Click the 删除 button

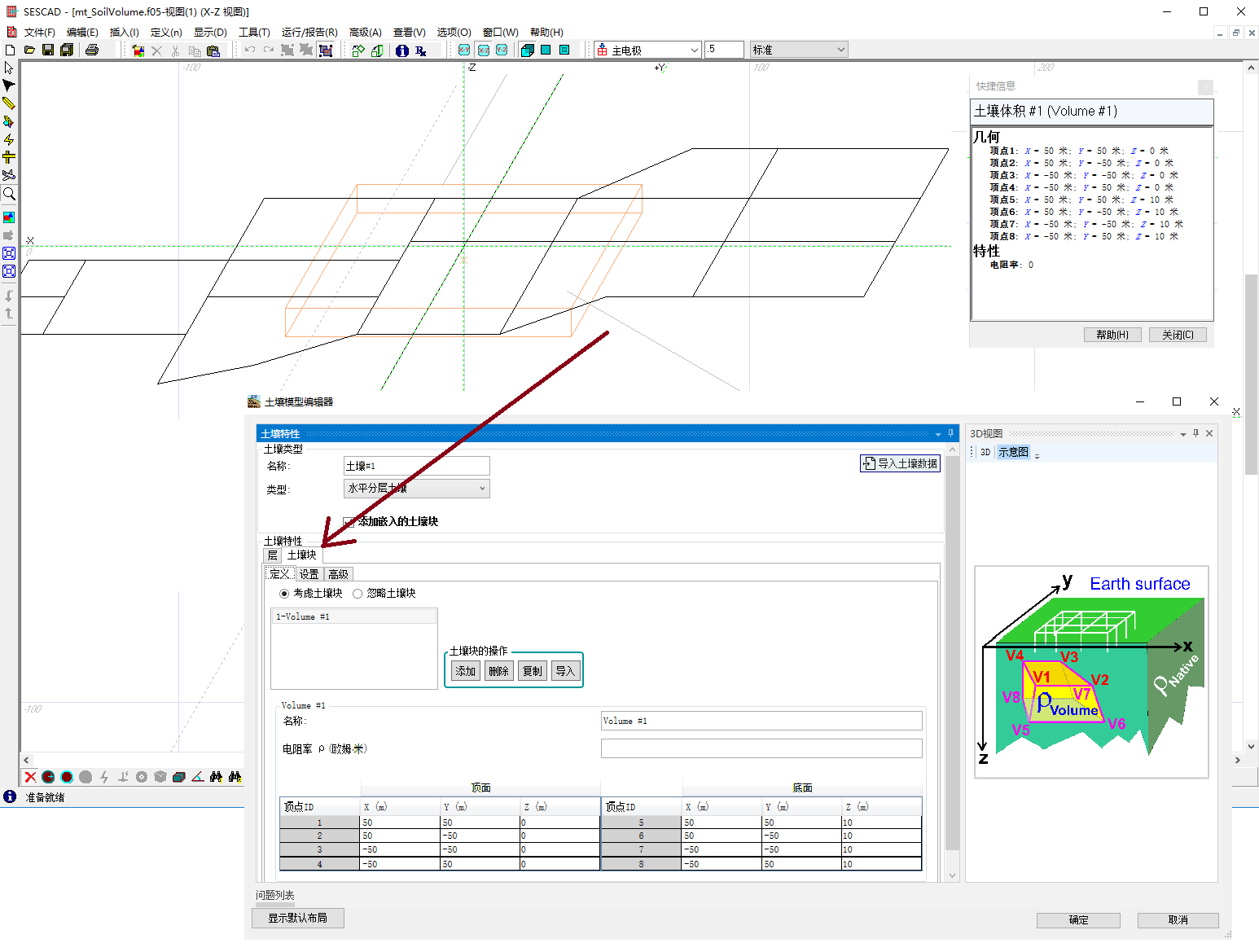499,671
